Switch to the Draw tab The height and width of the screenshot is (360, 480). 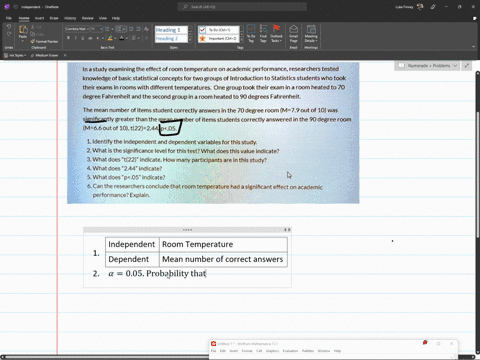click(x=54, y=18)
